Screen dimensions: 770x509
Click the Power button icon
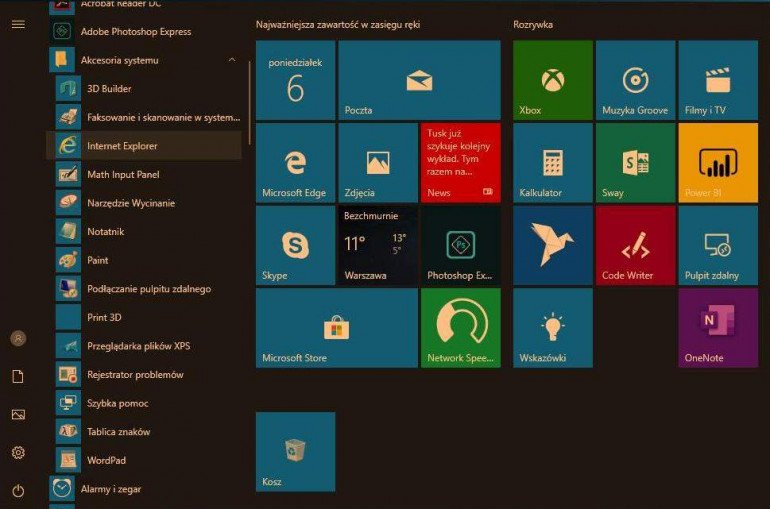tap(18, 491)
